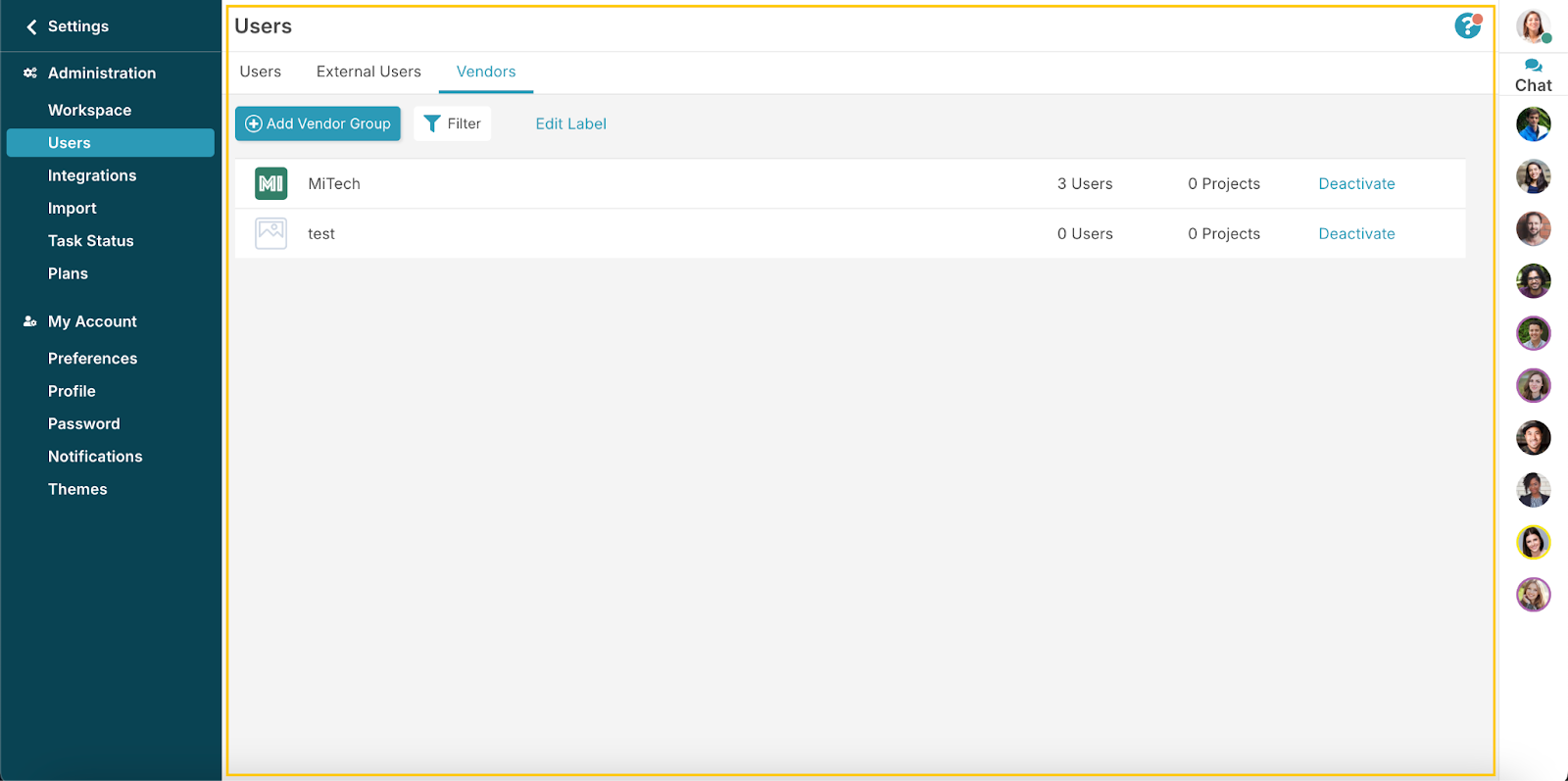Deactivate the MiTech vendor group
The width and height of the screenshot is (1568, 781).
click(x=1356, y=183)
